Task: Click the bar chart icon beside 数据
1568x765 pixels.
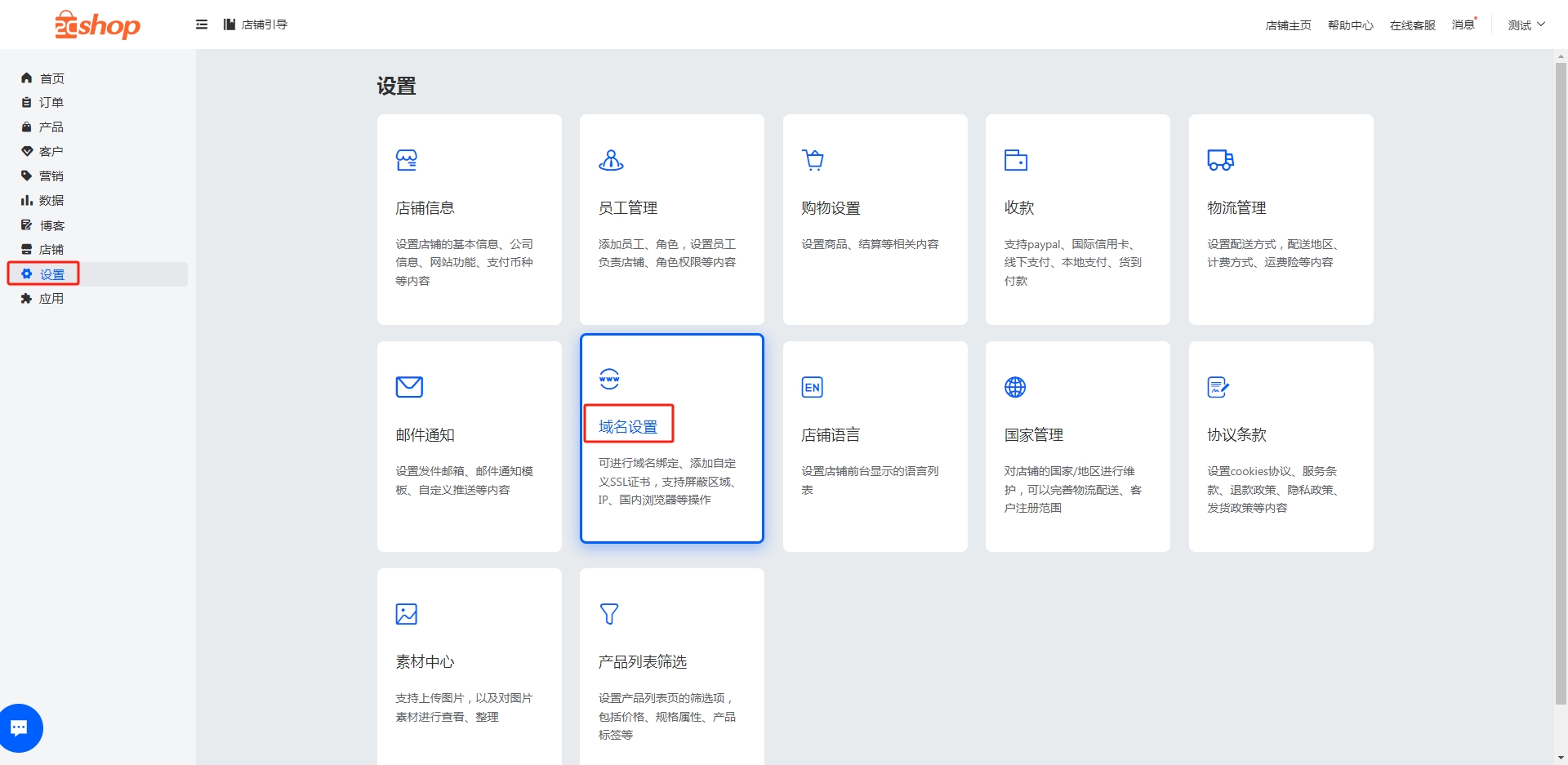Action: 26,201
